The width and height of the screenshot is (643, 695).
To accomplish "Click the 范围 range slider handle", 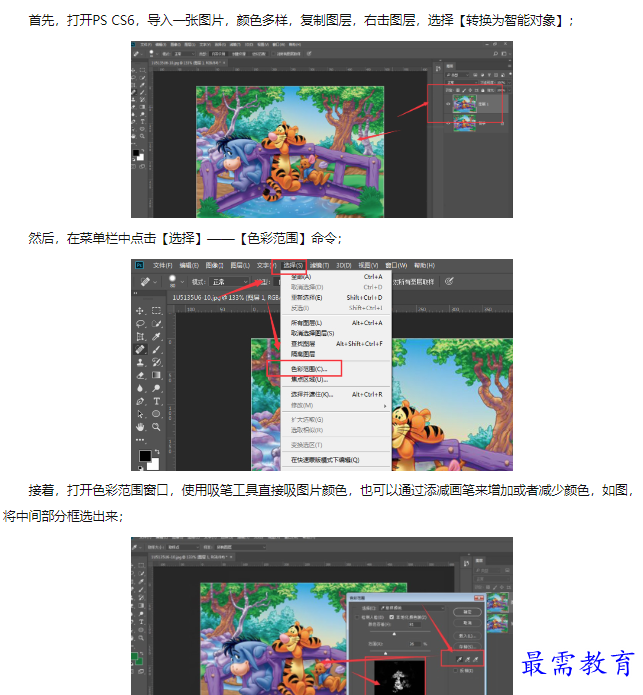I will pyautogui.click(x=385, y=653).
